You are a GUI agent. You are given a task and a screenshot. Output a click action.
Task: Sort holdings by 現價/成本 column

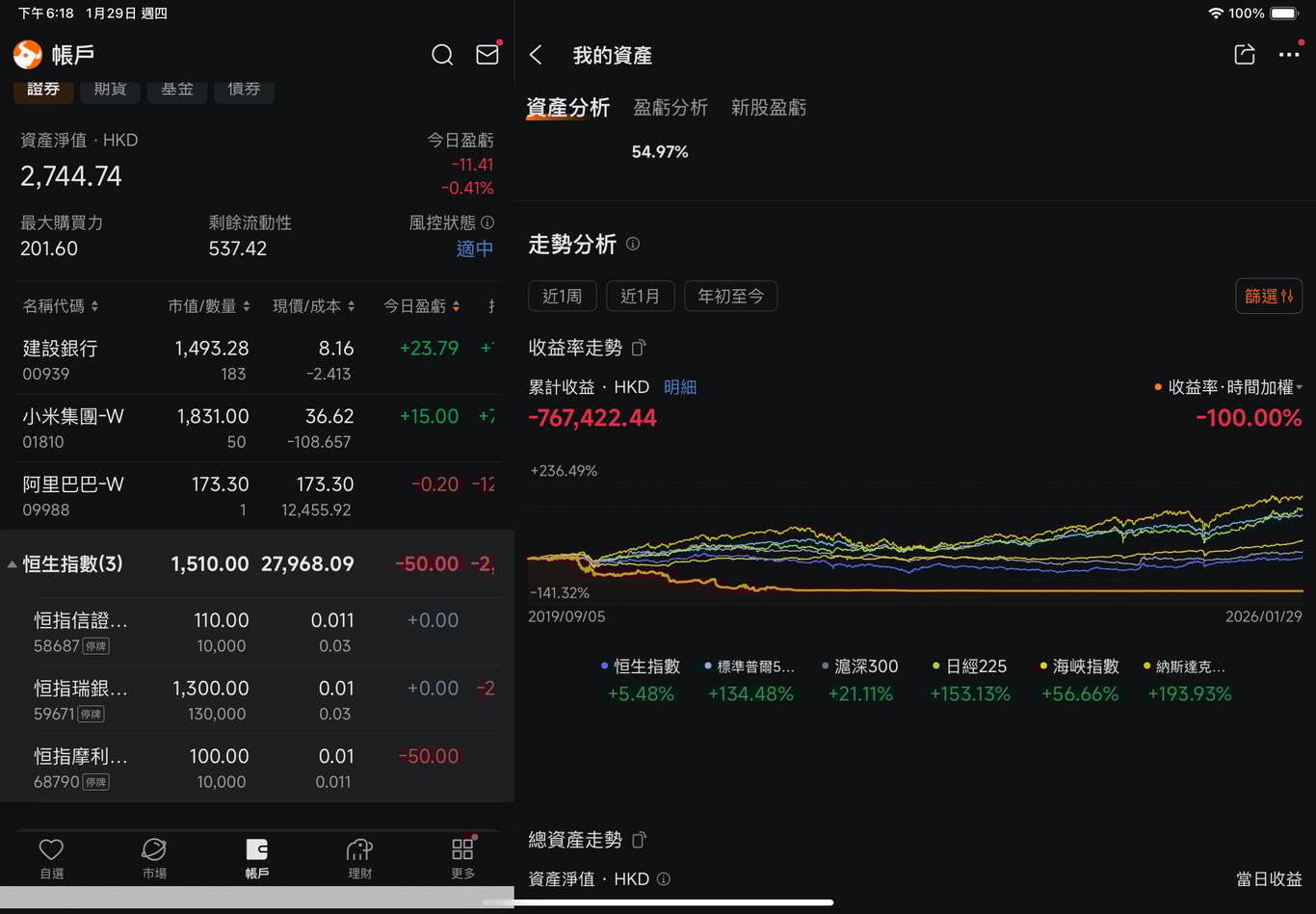314,306
